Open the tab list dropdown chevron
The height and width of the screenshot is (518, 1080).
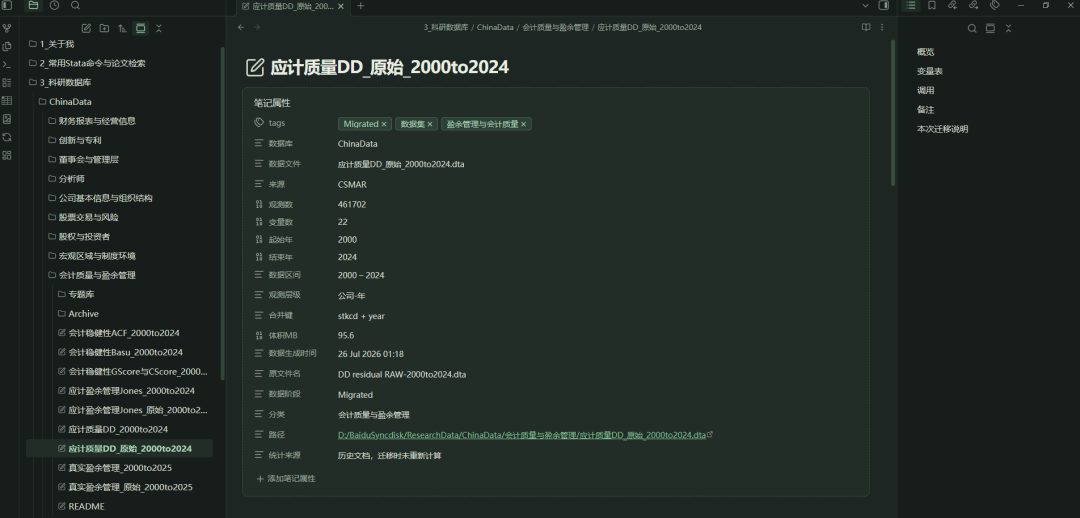(x=866, y=6)
